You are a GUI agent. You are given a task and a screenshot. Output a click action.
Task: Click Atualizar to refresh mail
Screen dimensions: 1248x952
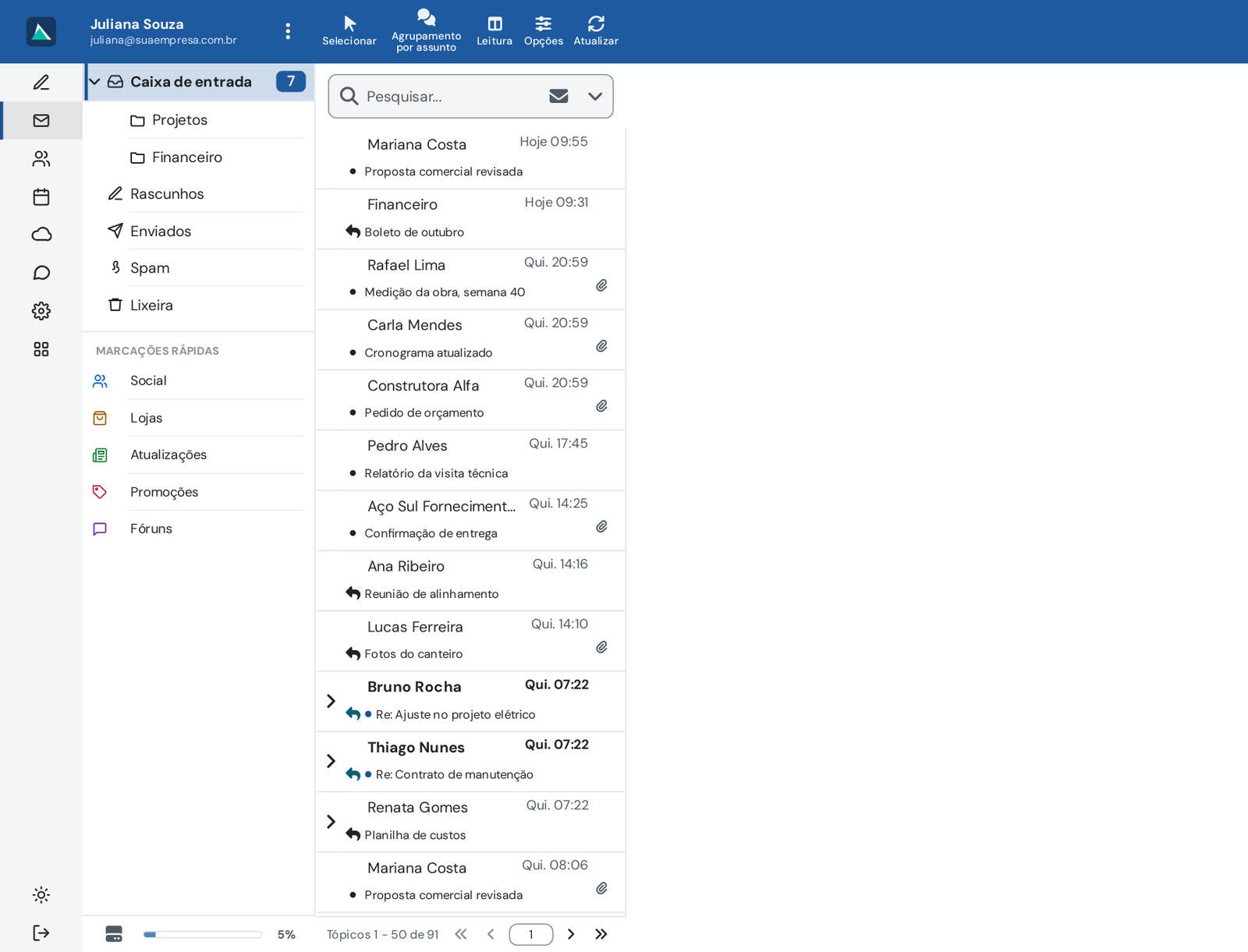coord(596,31)
